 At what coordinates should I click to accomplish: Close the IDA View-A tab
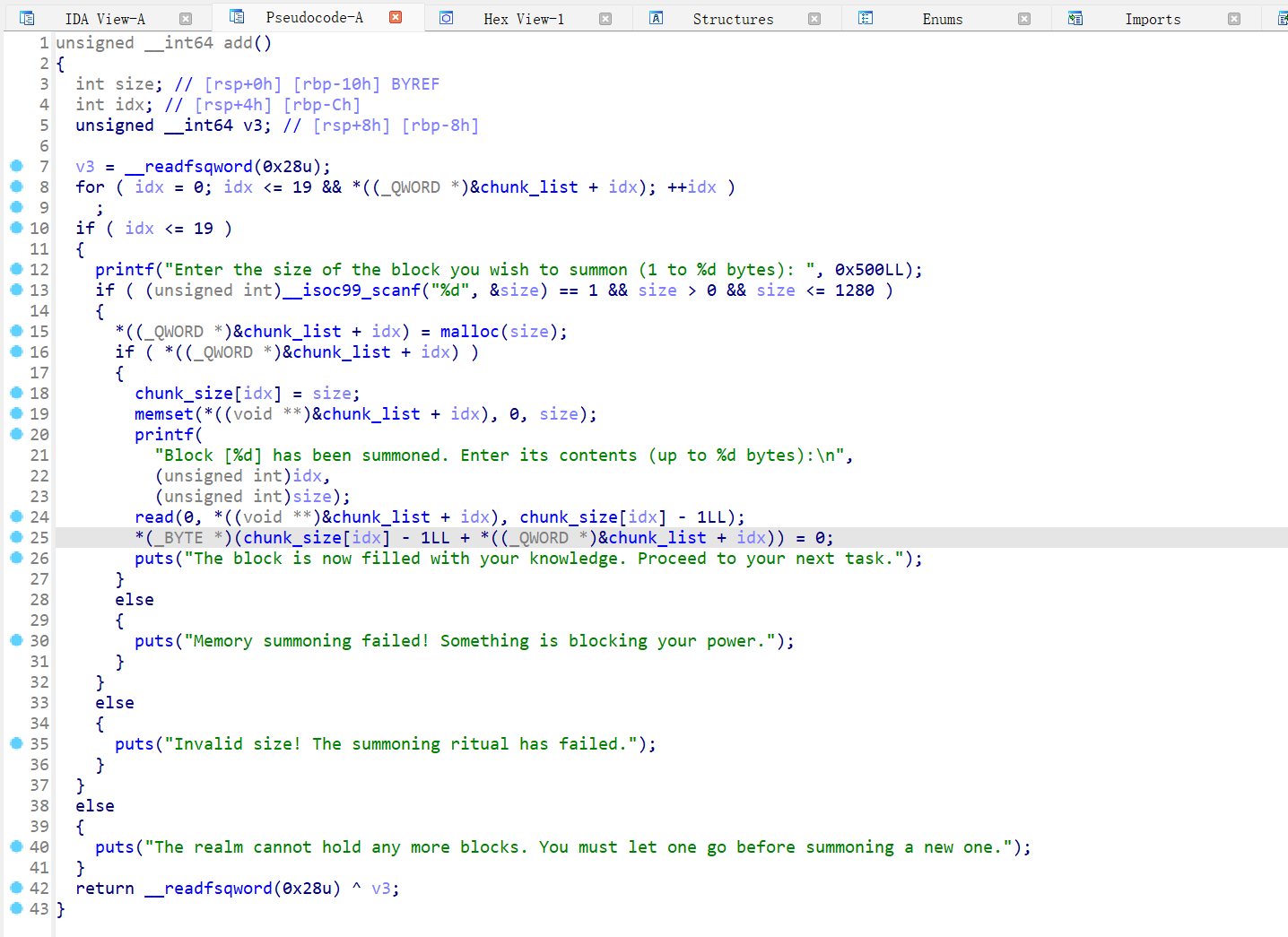tap(186, 19)
